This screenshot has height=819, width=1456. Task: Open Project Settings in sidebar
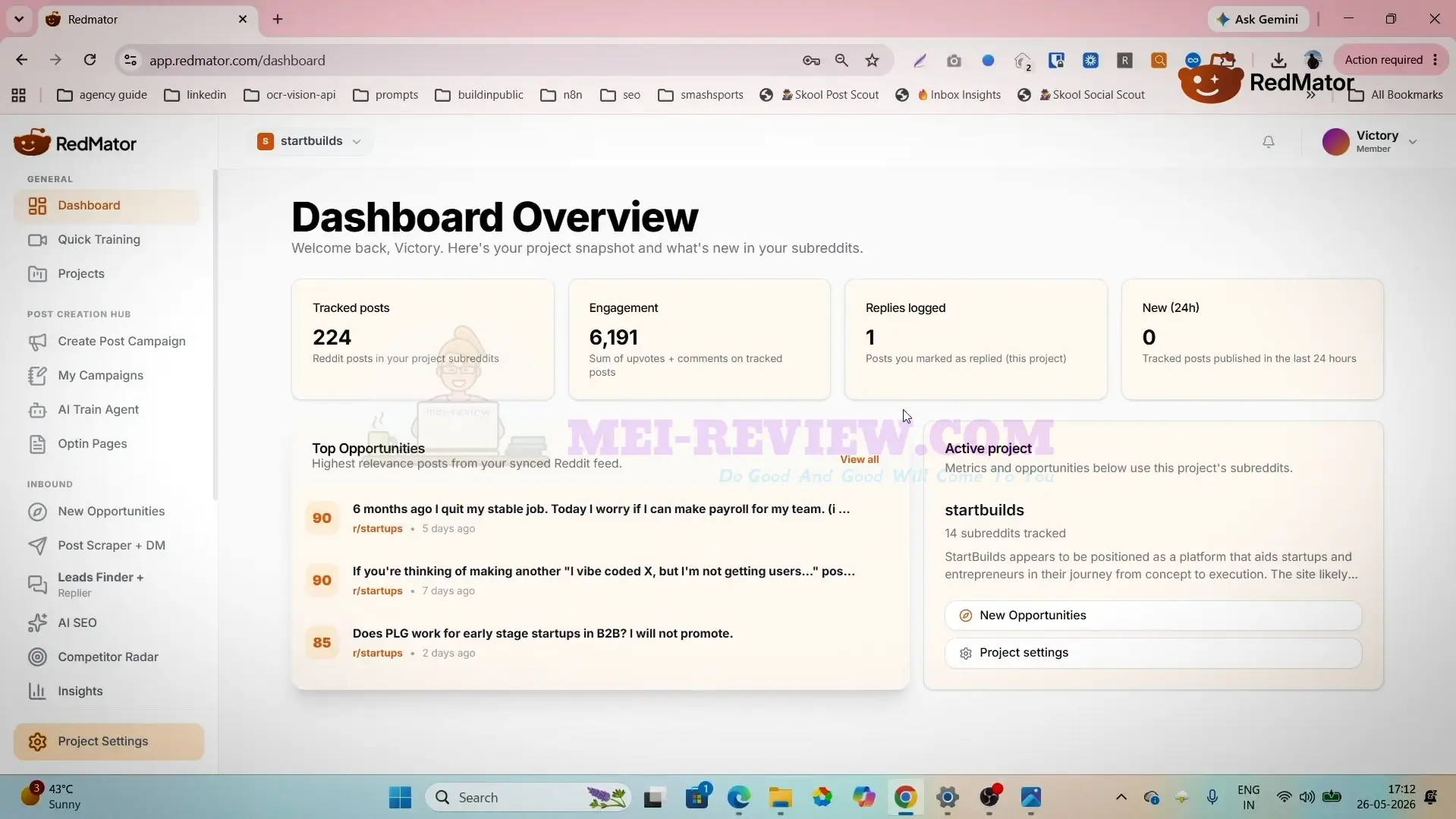[108, 742]
